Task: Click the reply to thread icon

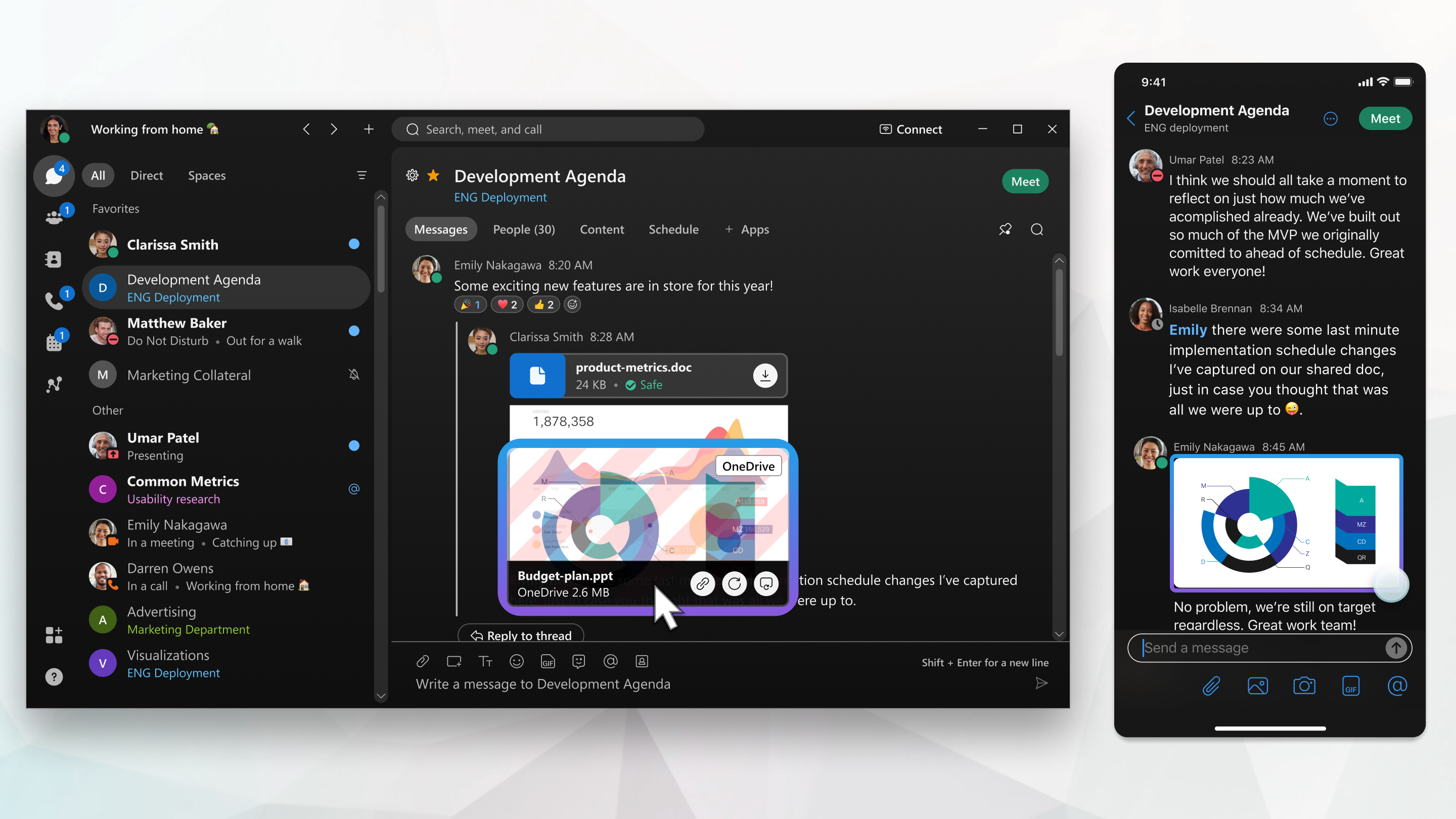Action: pyautogui.click(x=521, y=634)
